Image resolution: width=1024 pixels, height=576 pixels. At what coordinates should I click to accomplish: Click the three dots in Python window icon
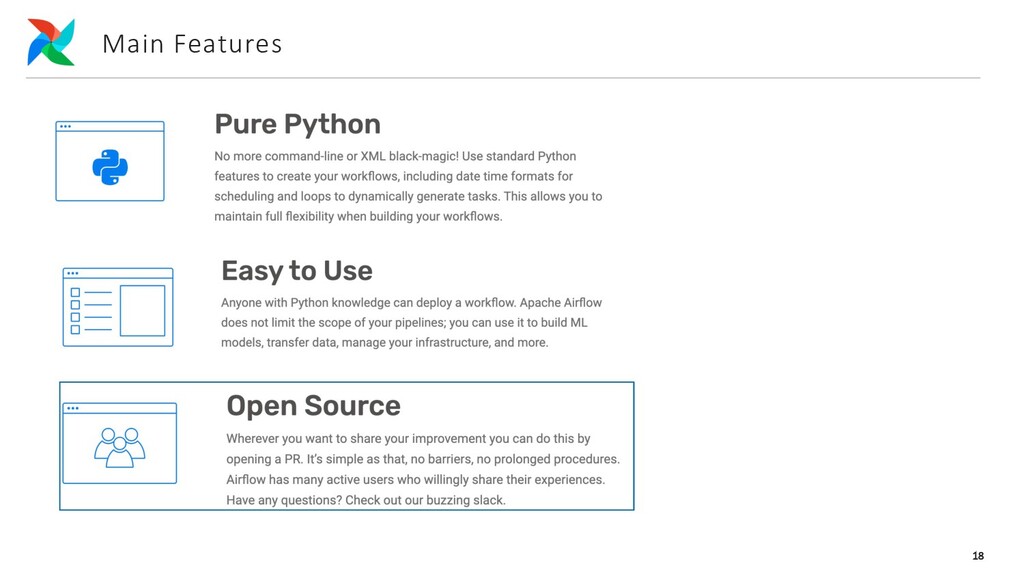coord(65,126)
